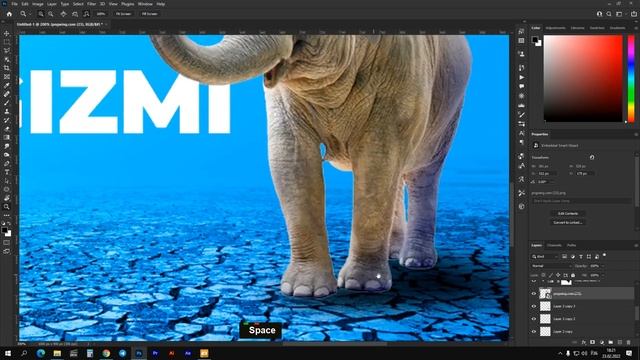Add a layer style with fx icon

click(584, 342)
